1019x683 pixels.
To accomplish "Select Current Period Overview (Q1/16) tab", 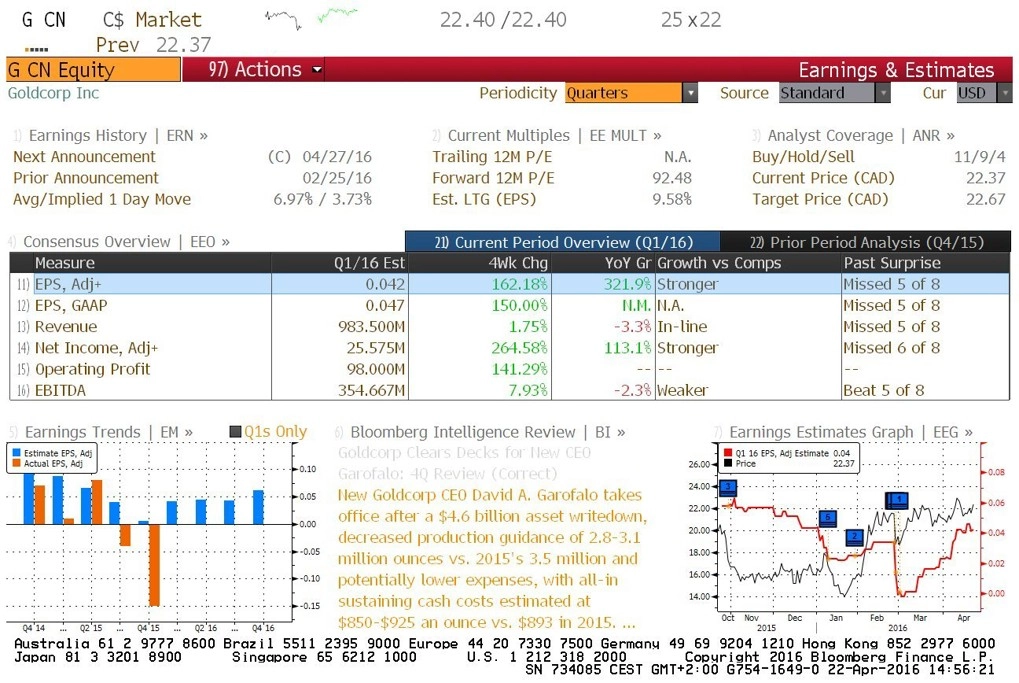I will coord(563,242).
